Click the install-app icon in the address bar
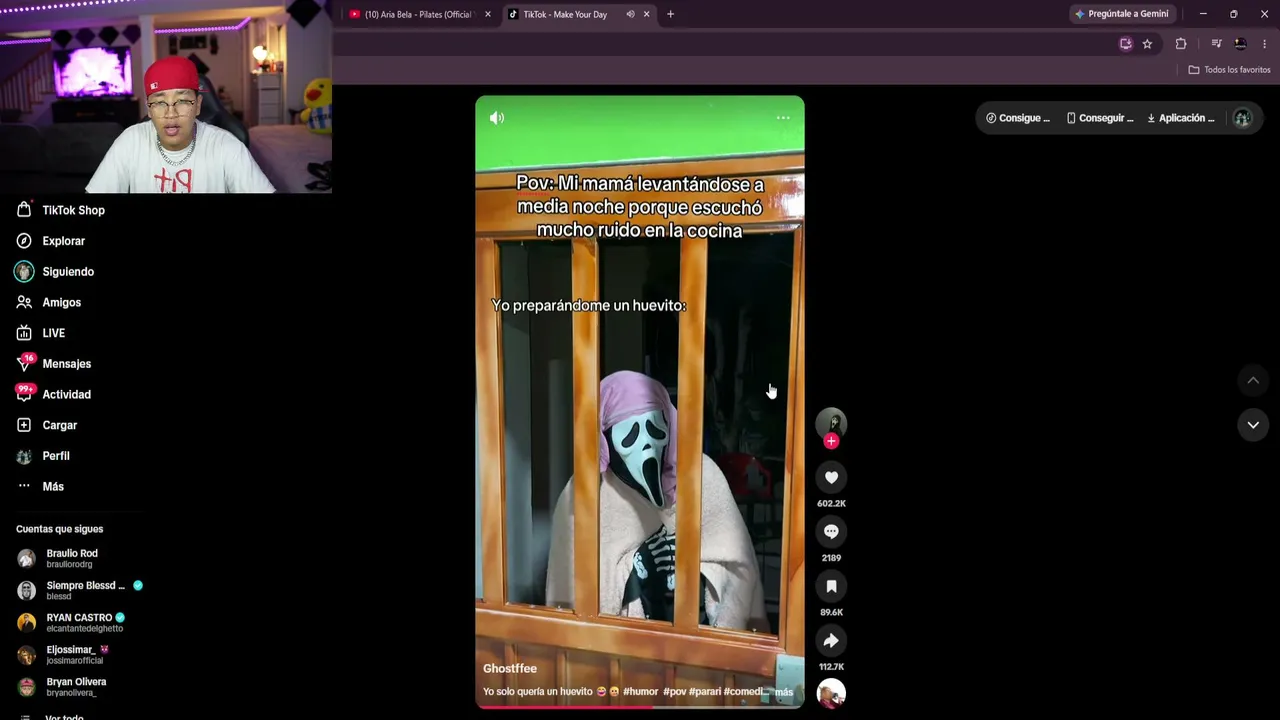This screenshot has height=720, width=1280. point(1126,44)
